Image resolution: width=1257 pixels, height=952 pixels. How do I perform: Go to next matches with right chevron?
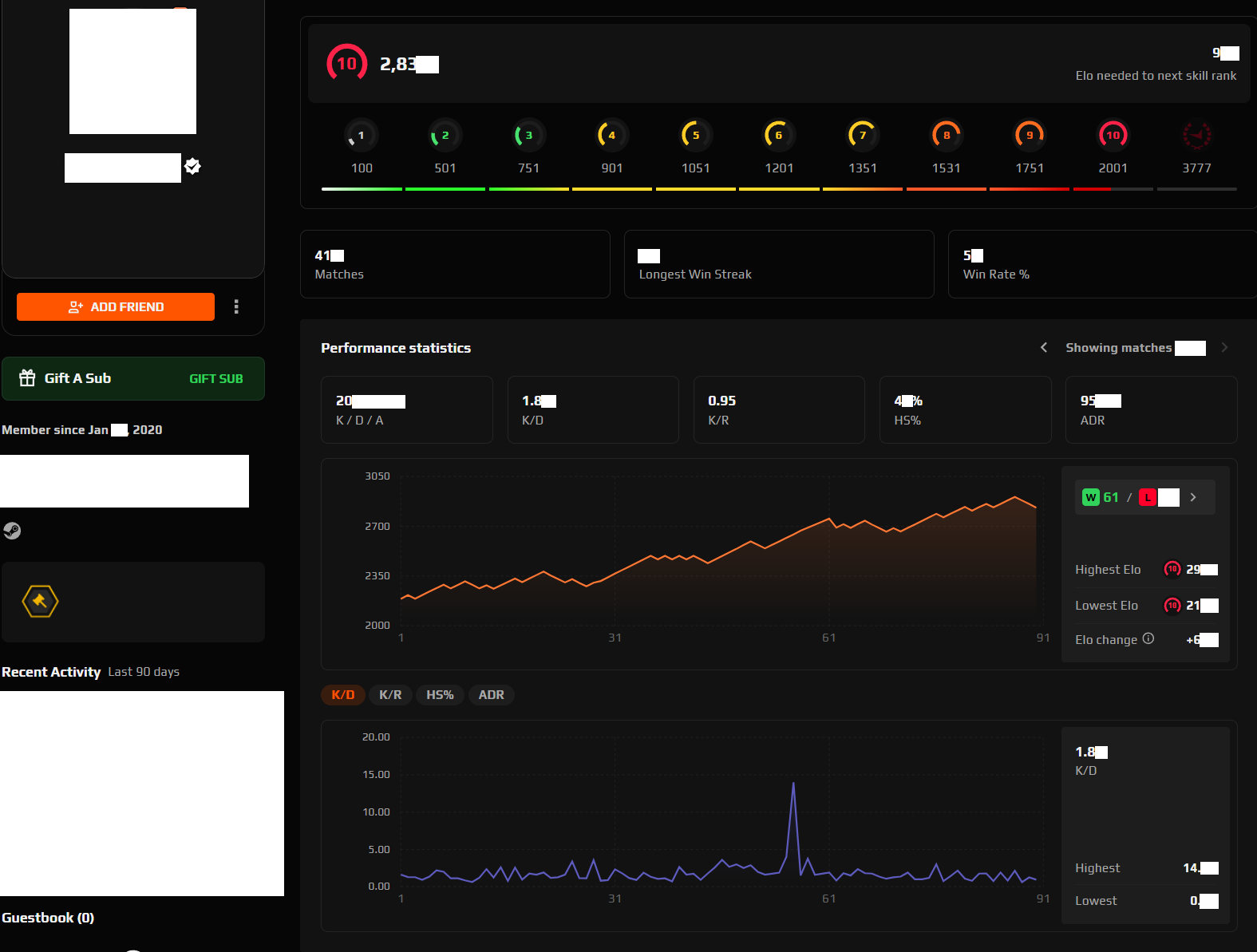[x=1224, y=347]
